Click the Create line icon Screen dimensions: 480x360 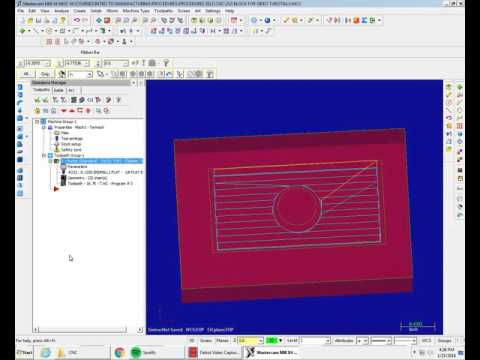[36, 31]
